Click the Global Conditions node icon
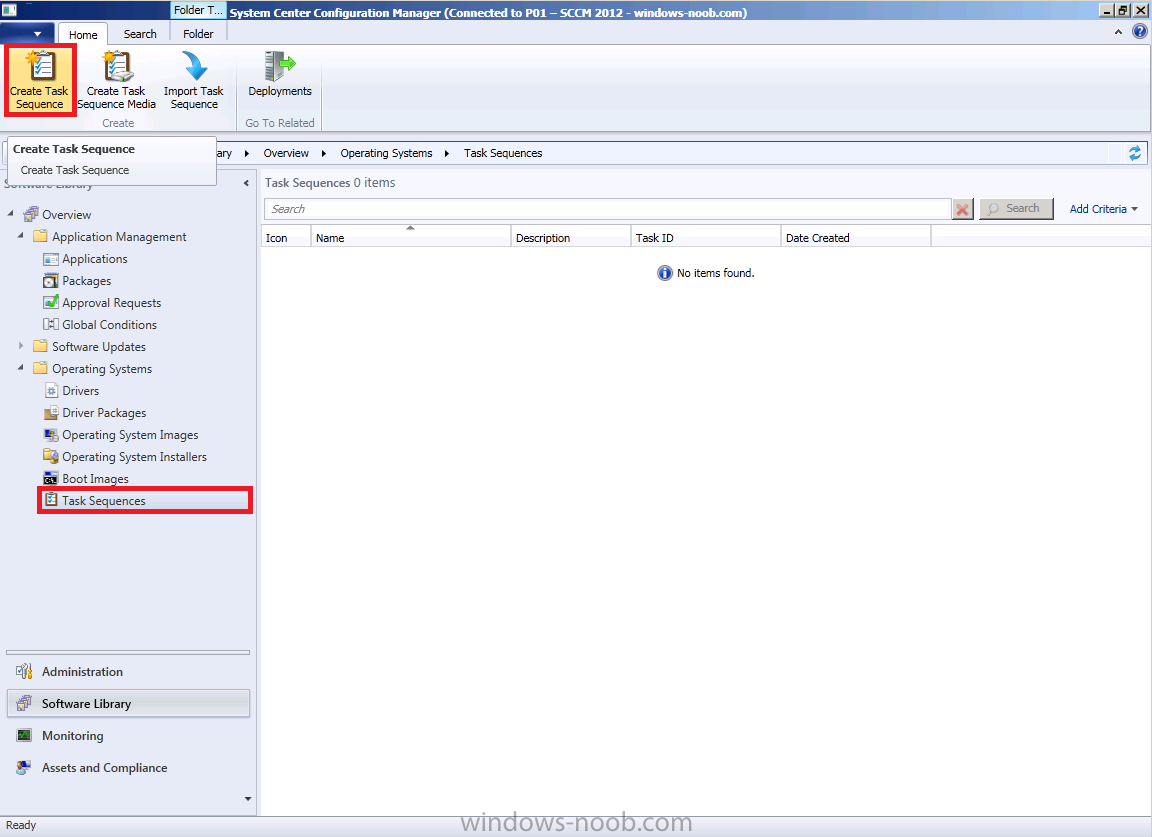Screen dimensions: 1152x837 coord(51,324)
